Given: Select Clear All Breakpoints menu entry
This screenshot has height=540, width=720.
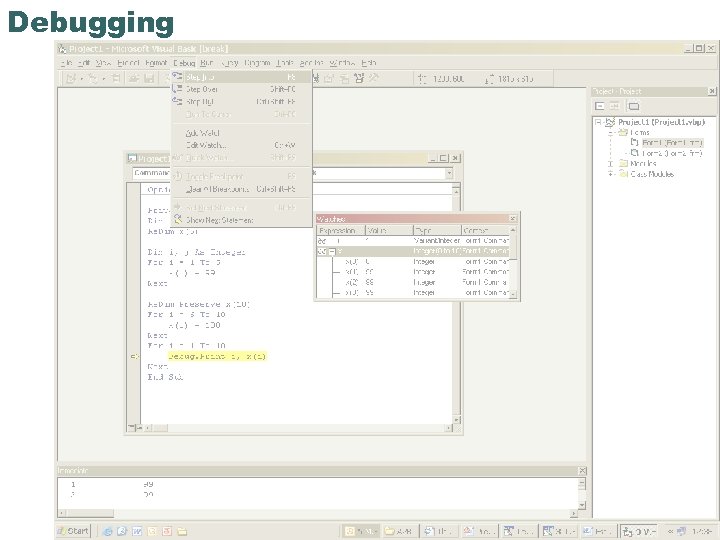Looking at the screenshot, I should tap(241, 189).
